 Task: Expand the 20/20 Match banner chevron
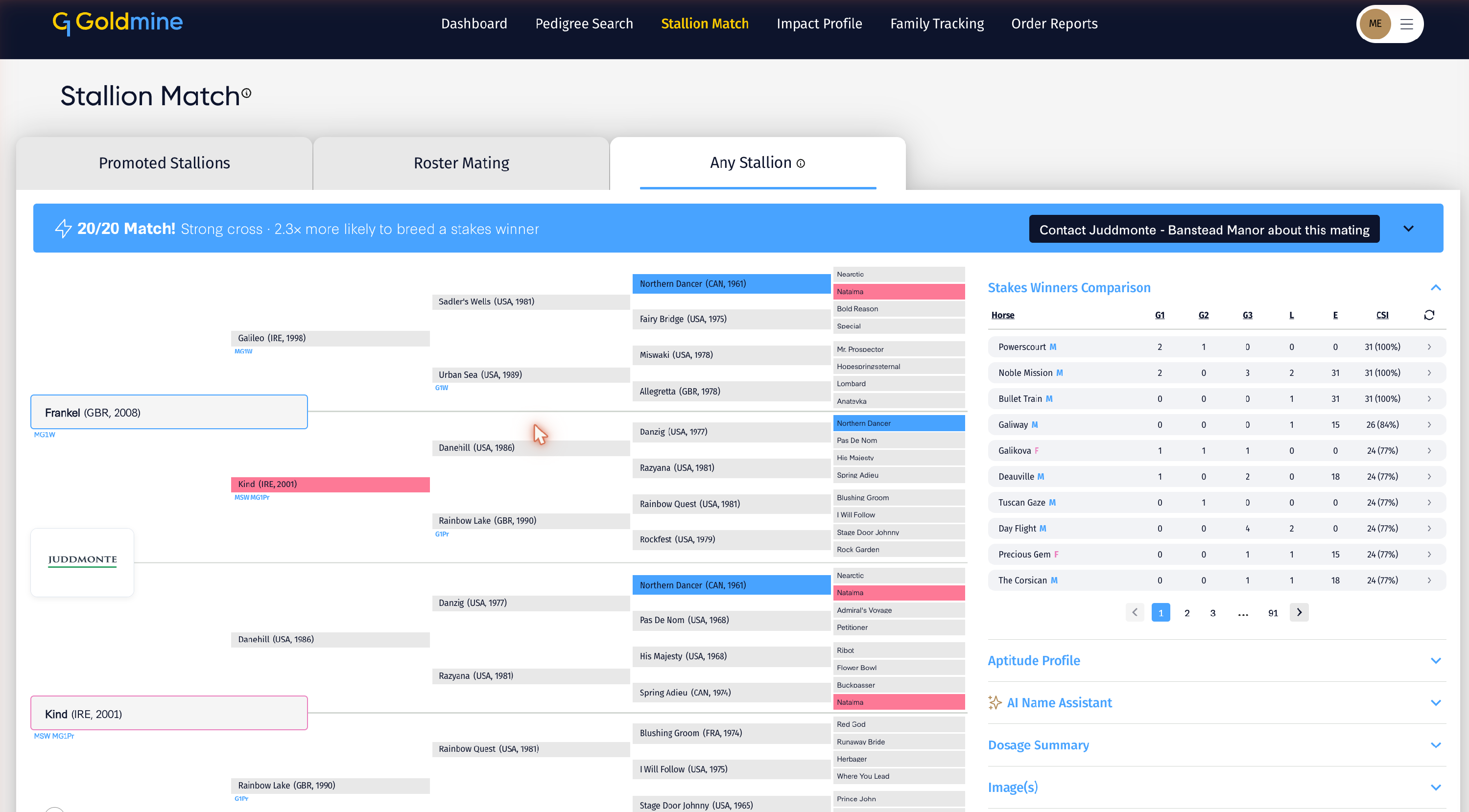[x=1409, y=229]
